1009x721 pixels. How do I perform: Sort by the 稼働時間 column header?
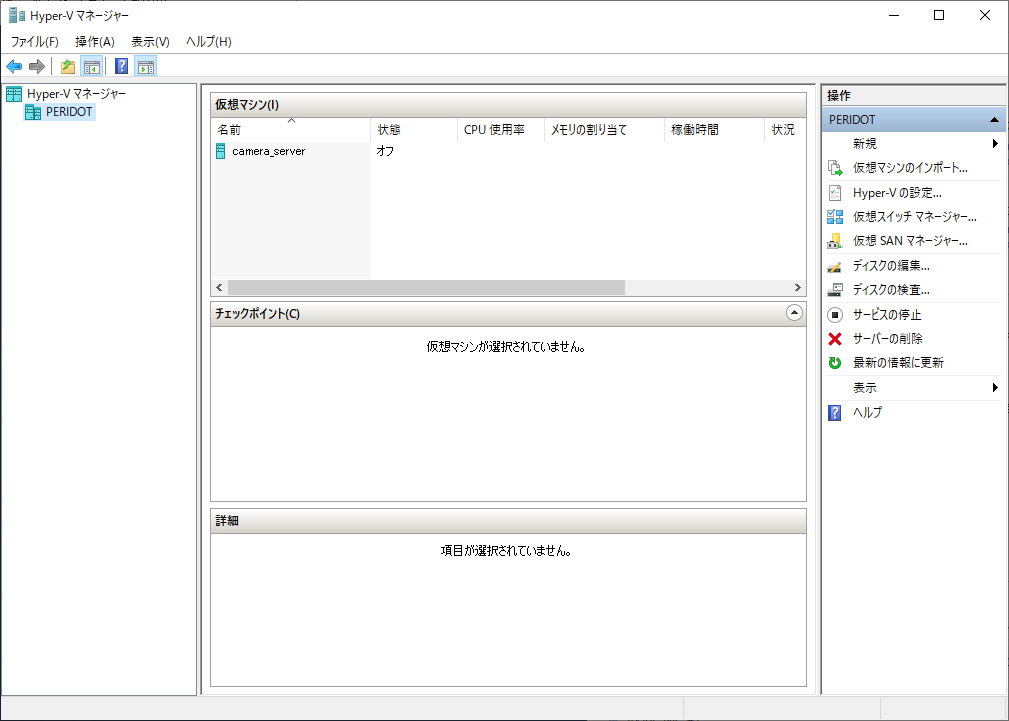714,130
